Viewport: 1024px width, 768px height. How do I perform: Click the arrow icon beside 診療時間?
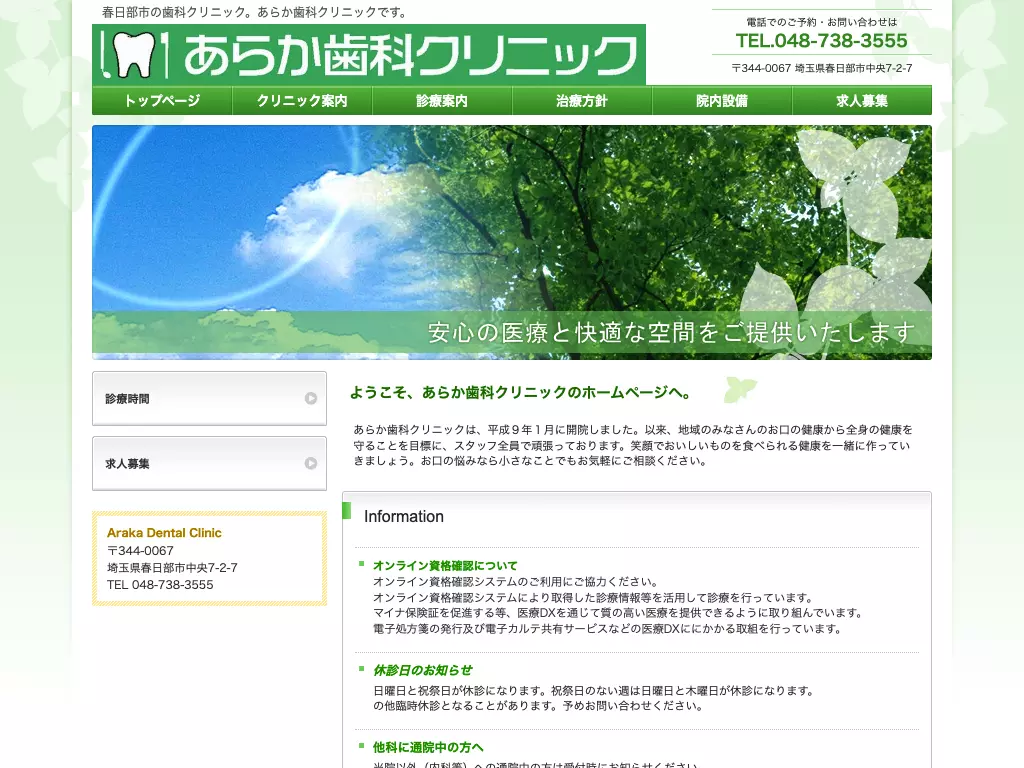coord(311,398)
